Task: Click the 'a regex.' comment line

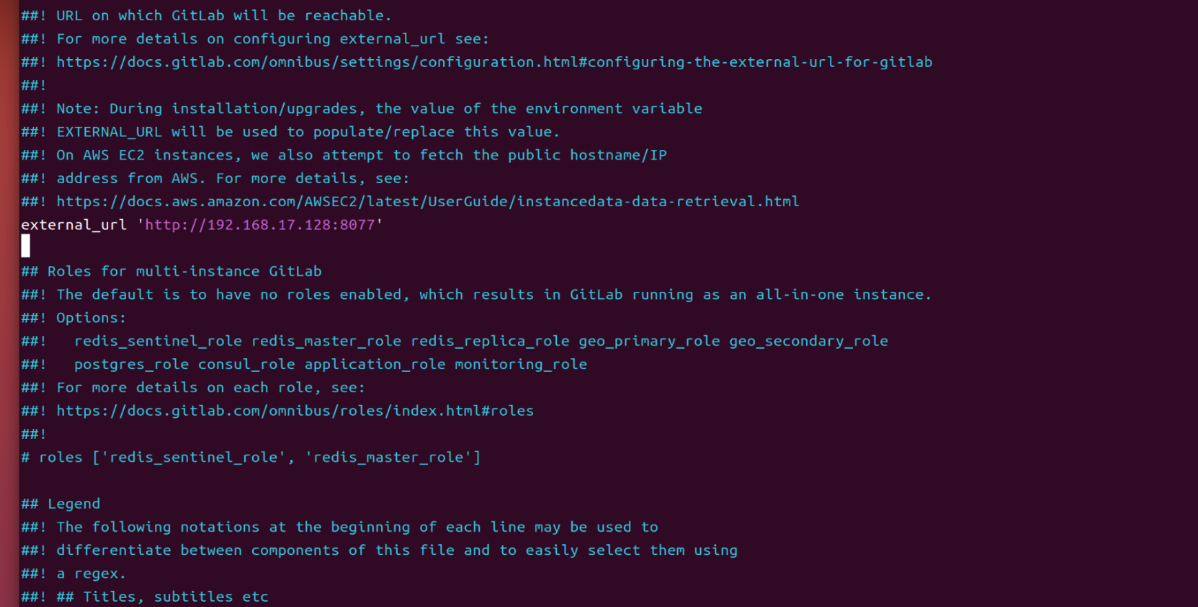Action: click(73, 573)
